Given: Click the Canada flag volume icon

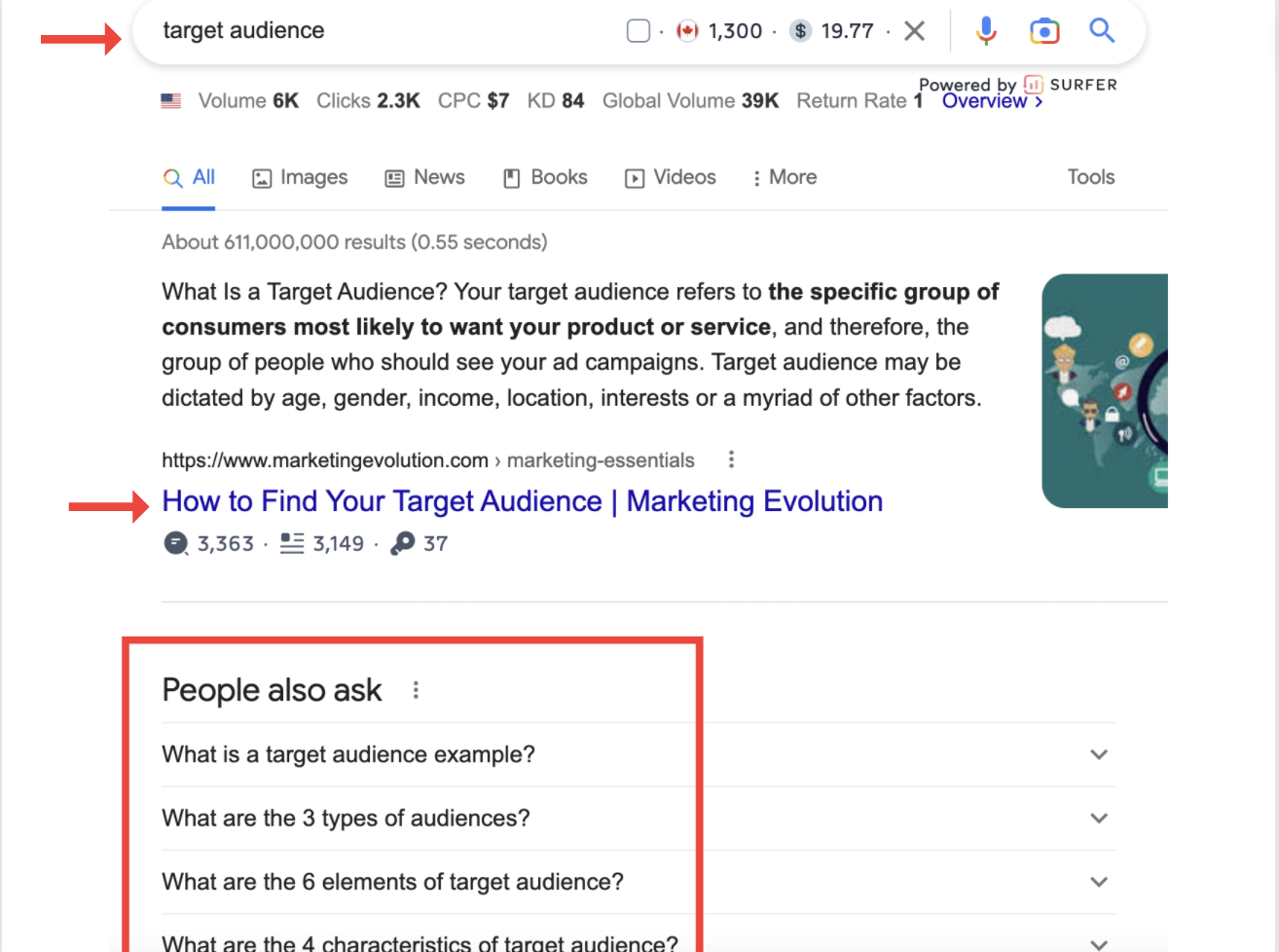Looking at the screenshot, I should tap(687, 31).
